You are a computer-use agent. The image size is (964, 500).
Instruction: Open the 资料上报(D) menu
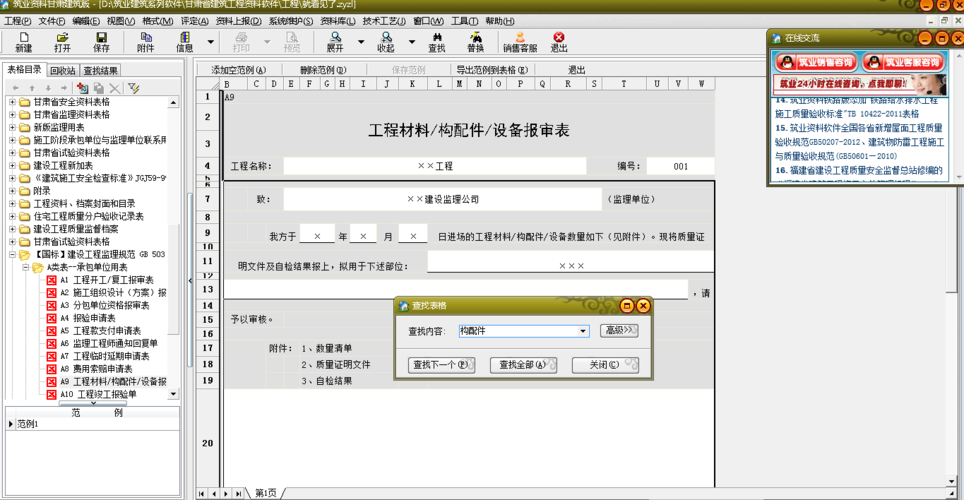(239, 21)
